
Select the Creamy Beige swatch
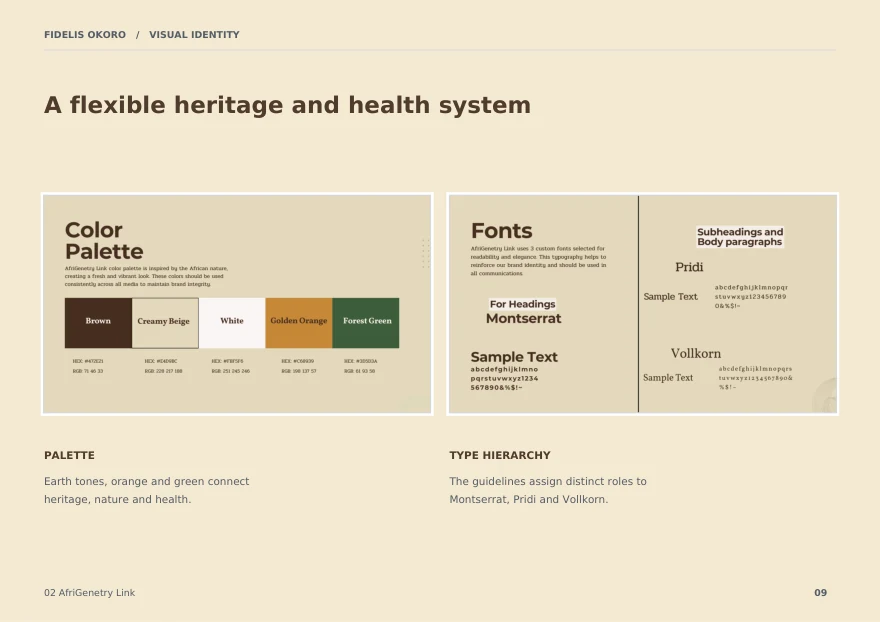(x=165, y=323)
